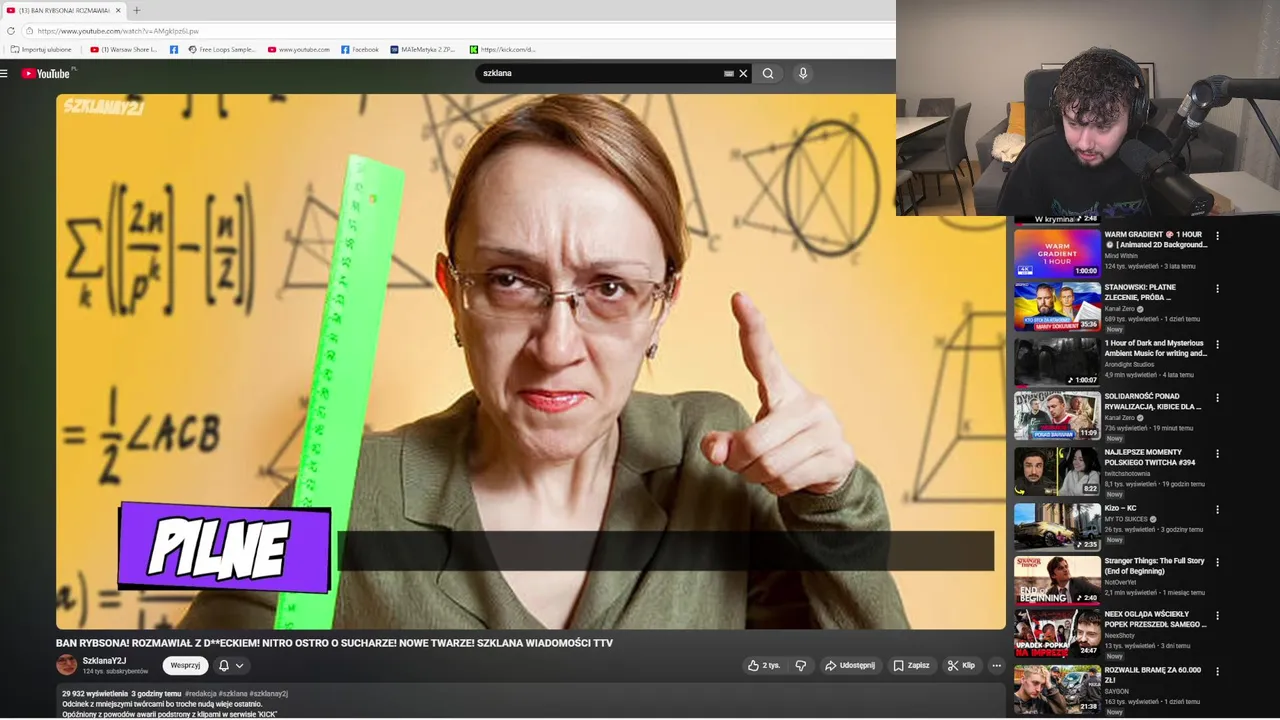The image size is (1280, 720).
Task: Open the Kizo – KC video title
Action: click(1120, 508)
